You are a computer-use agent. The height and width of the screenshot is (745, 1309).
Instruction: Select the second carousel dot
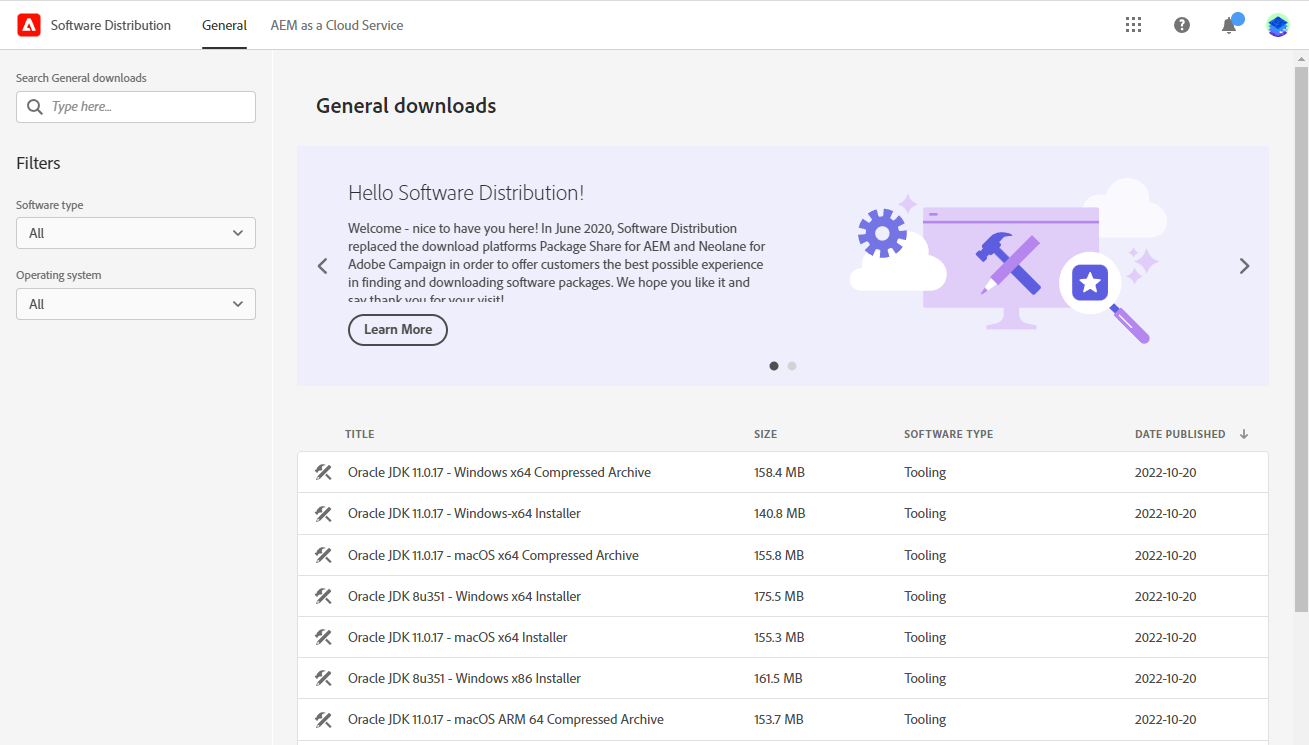792,366
